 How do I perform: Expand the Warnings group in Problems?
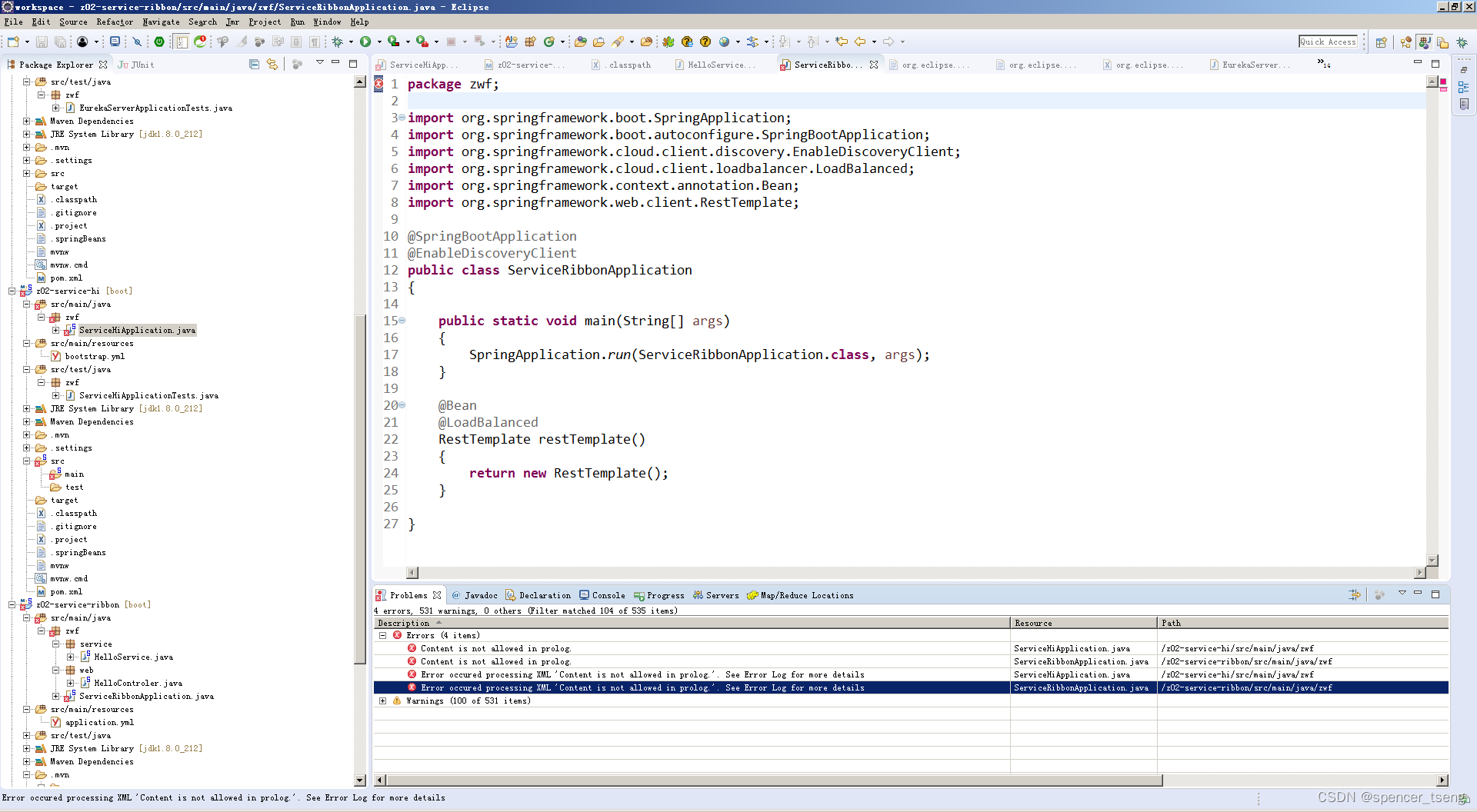pos(382,701)
